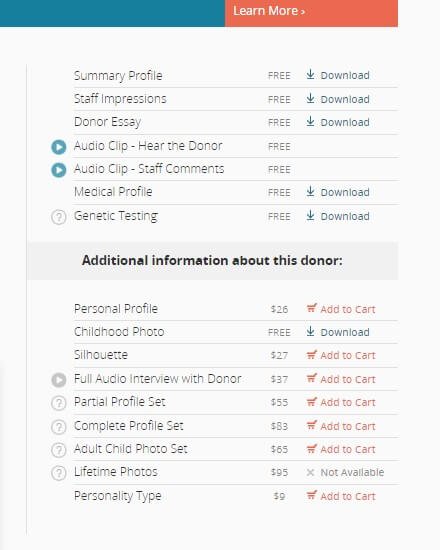
Task: Play Full Audio Interview with Donor
Action: (x=59, y=380)
